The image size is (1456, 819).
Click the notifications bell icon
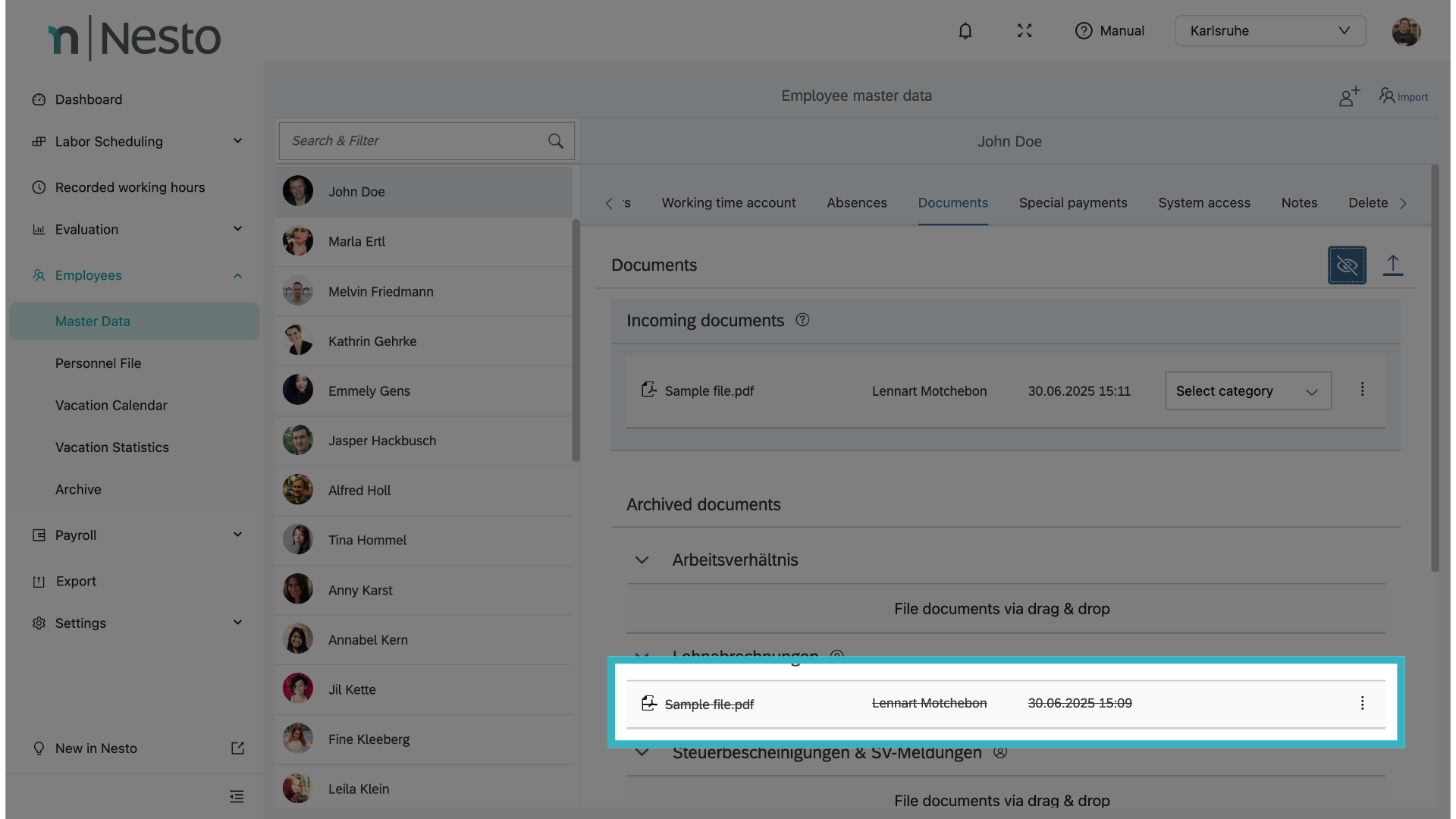[965, 31]
